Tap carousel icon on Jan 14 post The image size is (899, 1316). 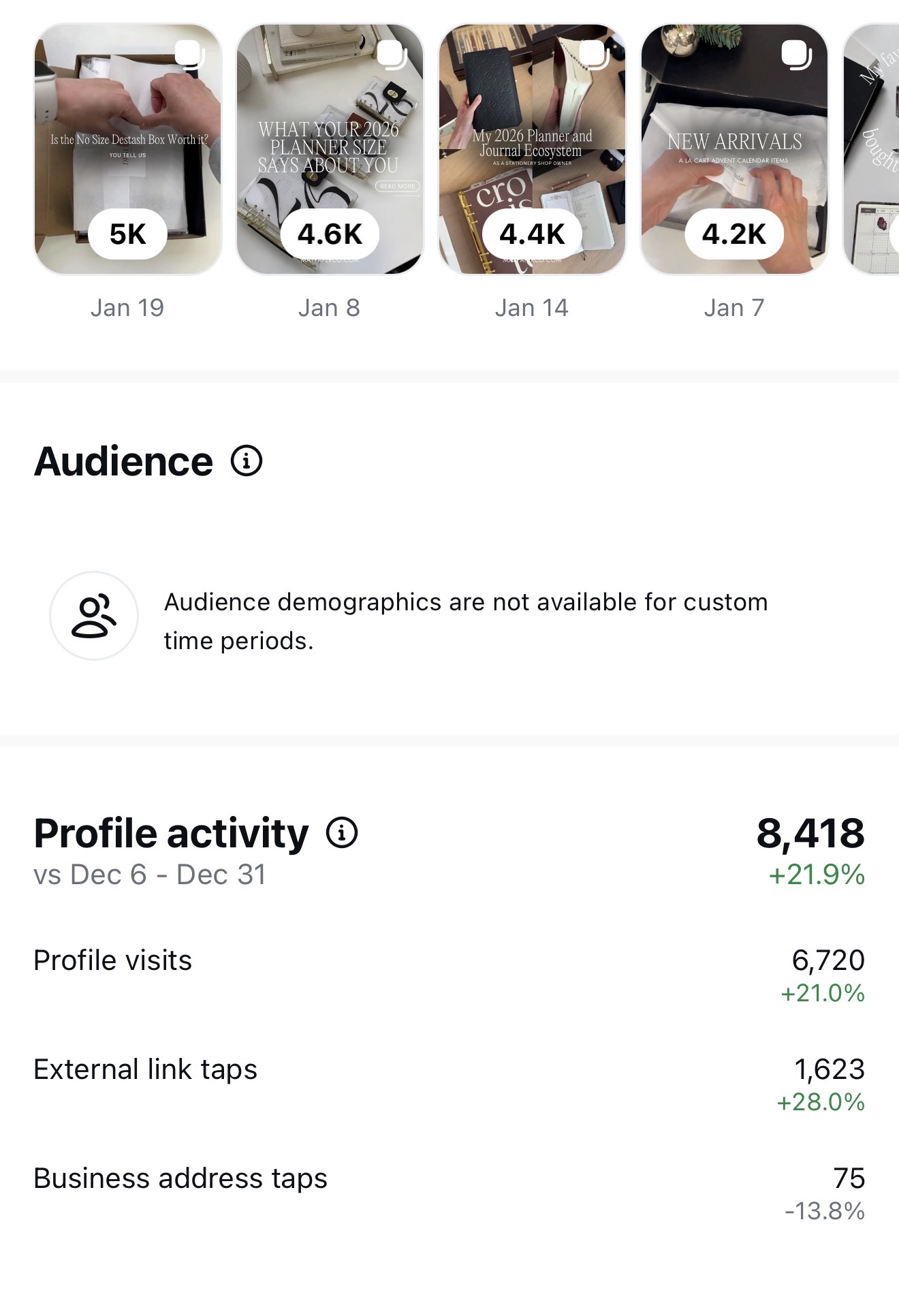pos(594,54)
